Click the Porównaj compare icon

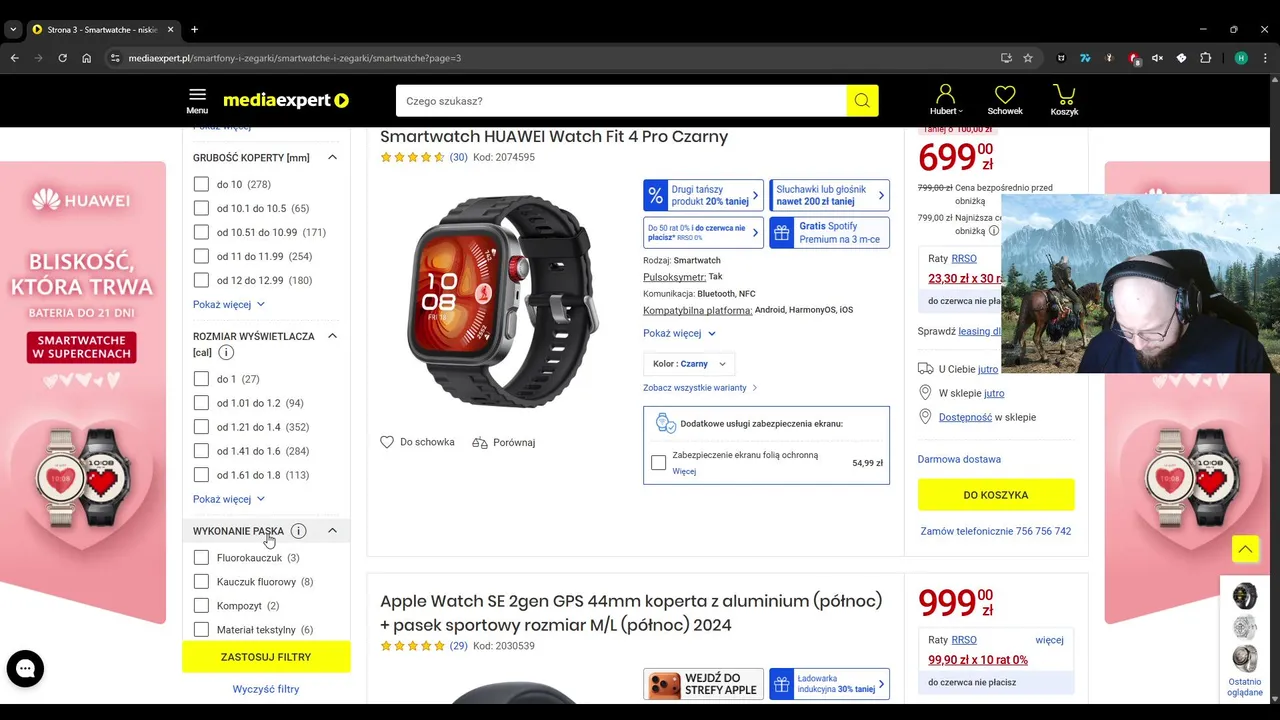480,443
